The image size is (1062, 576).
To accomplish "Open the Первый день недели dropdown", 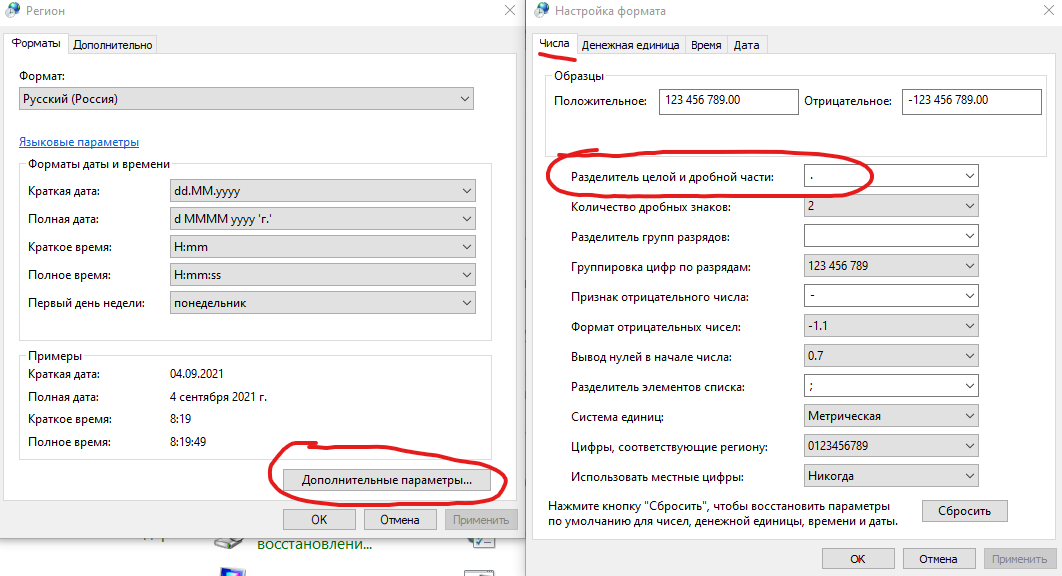I will [322, 303].
